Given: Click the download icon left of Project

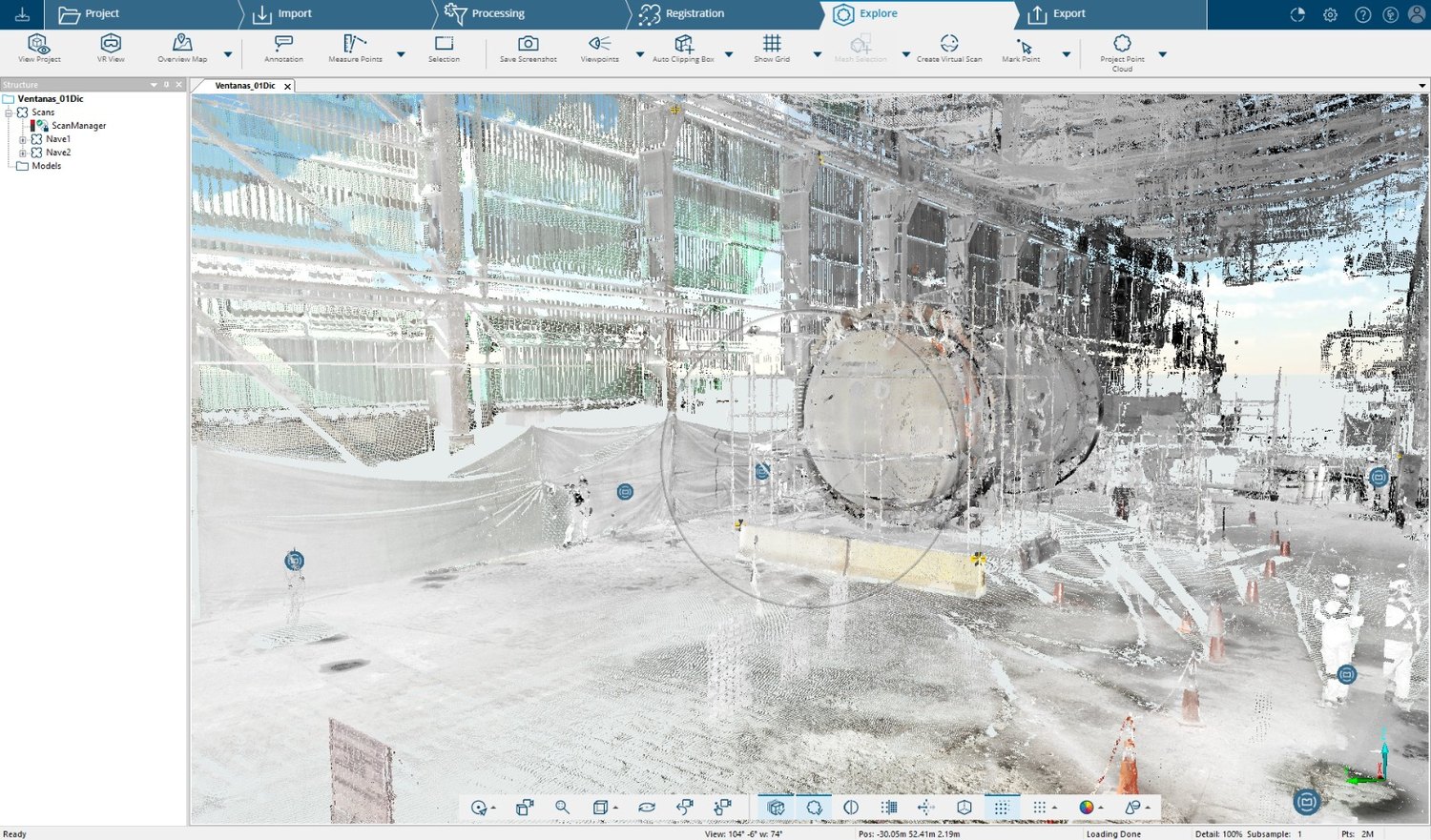Looking at the screenshot, I should 22,14.
